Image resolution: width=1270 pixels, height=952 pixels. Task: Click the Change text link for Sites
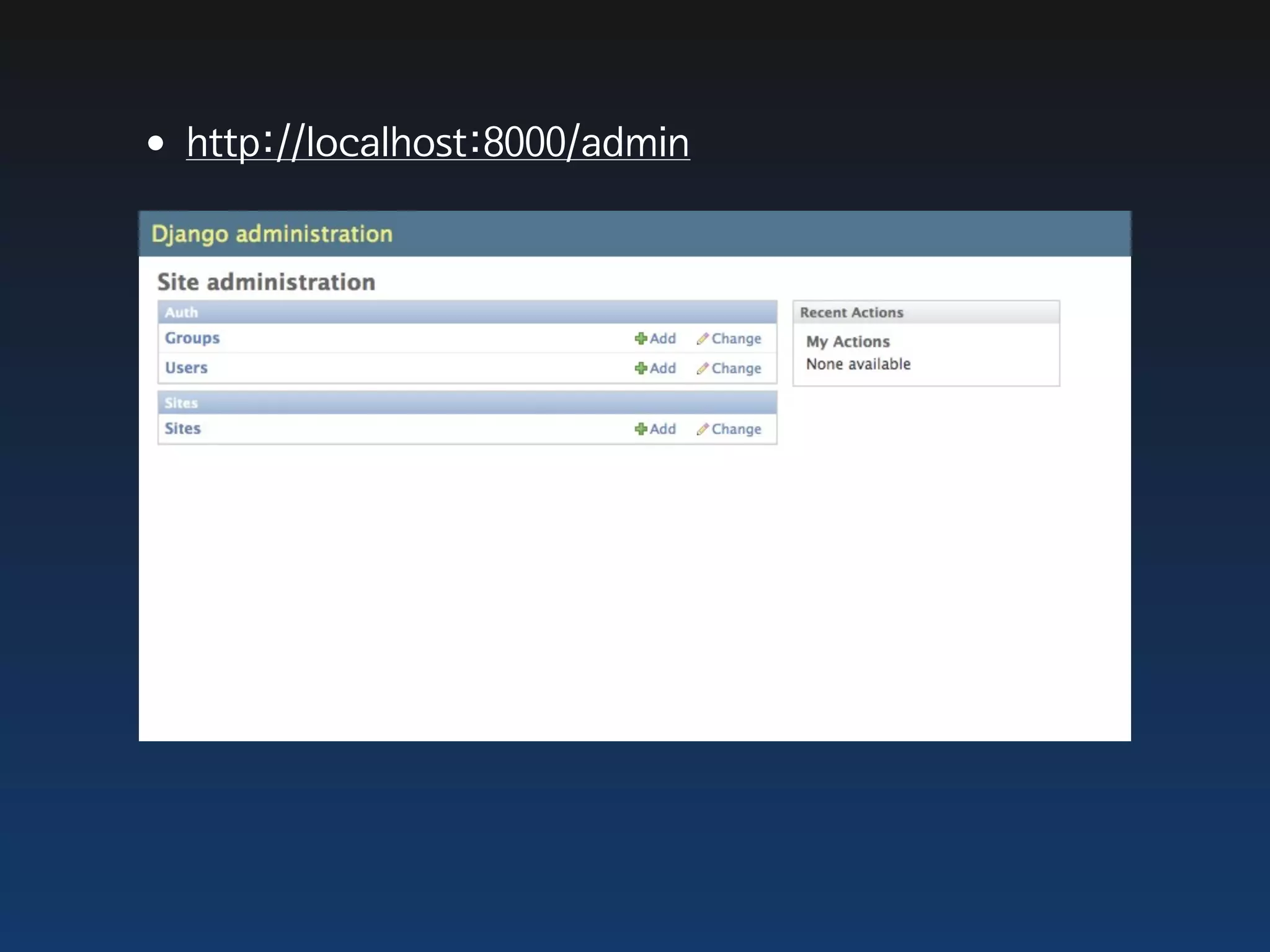click(x=736, y=429)
